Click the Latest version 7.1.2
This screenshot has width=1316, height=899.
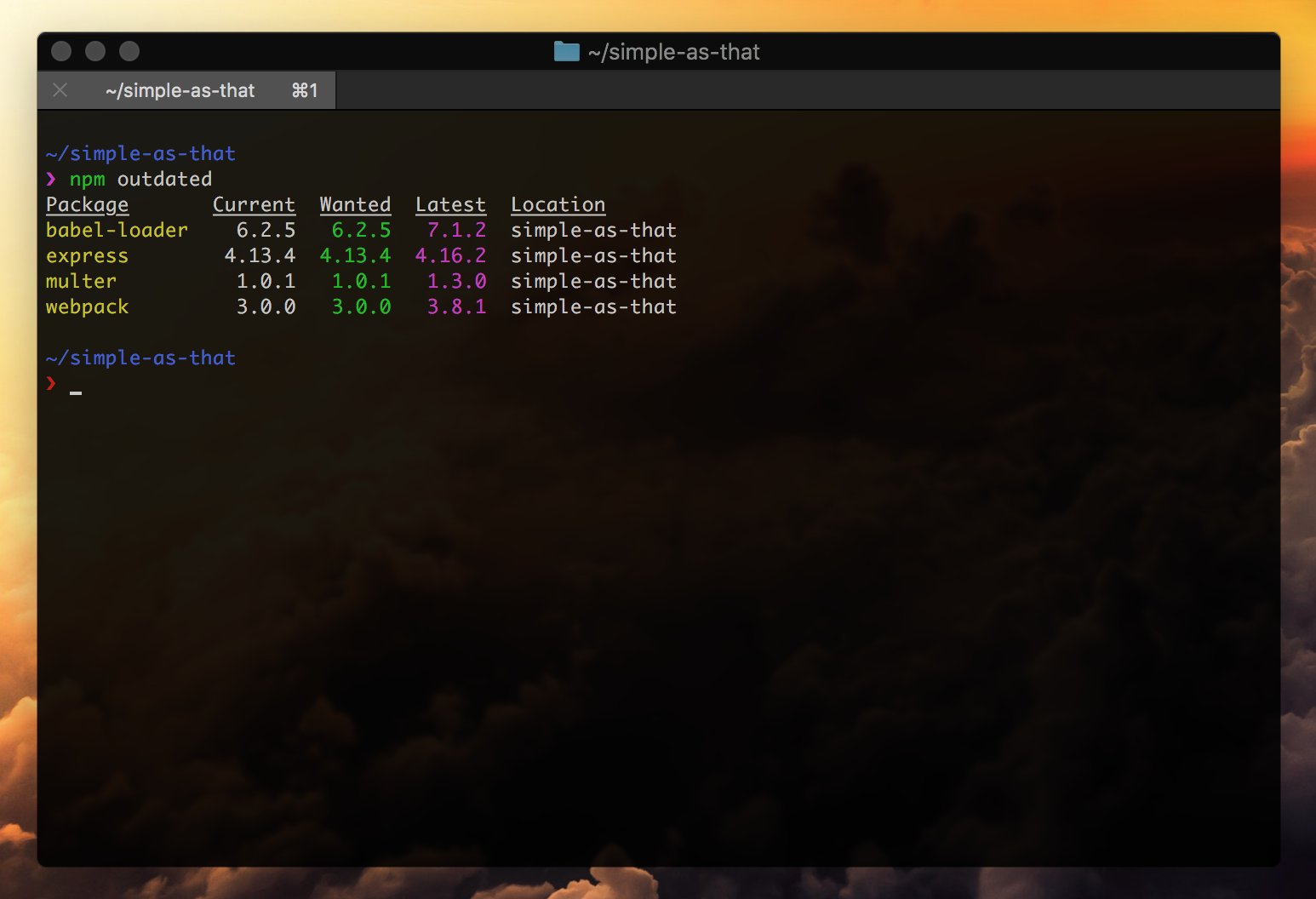click(456, 230)
